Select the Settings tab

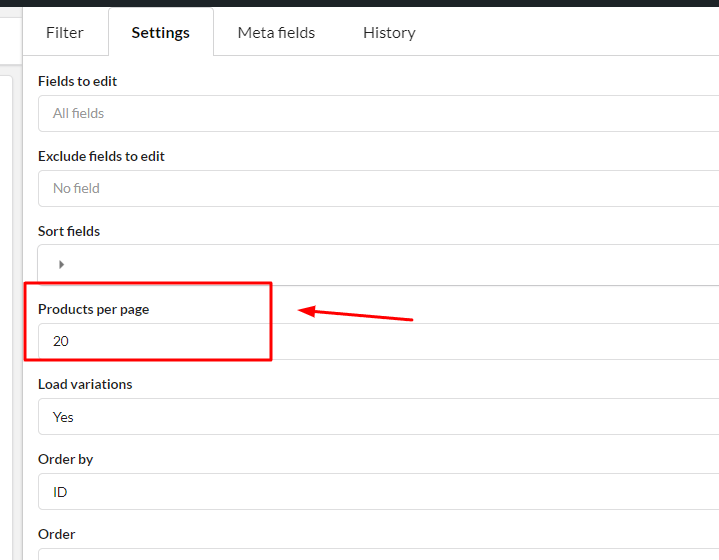[160, 33]
